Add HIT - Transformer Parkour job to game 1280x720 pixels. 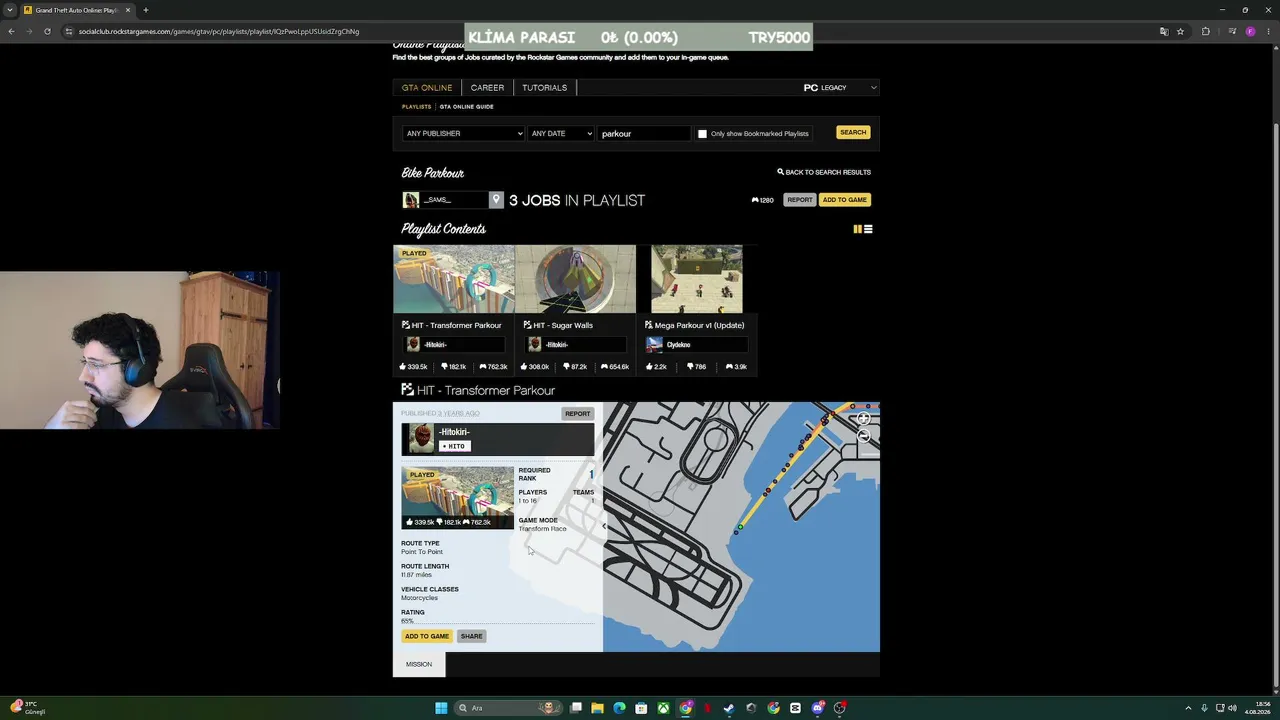click(x=427, y=636)
